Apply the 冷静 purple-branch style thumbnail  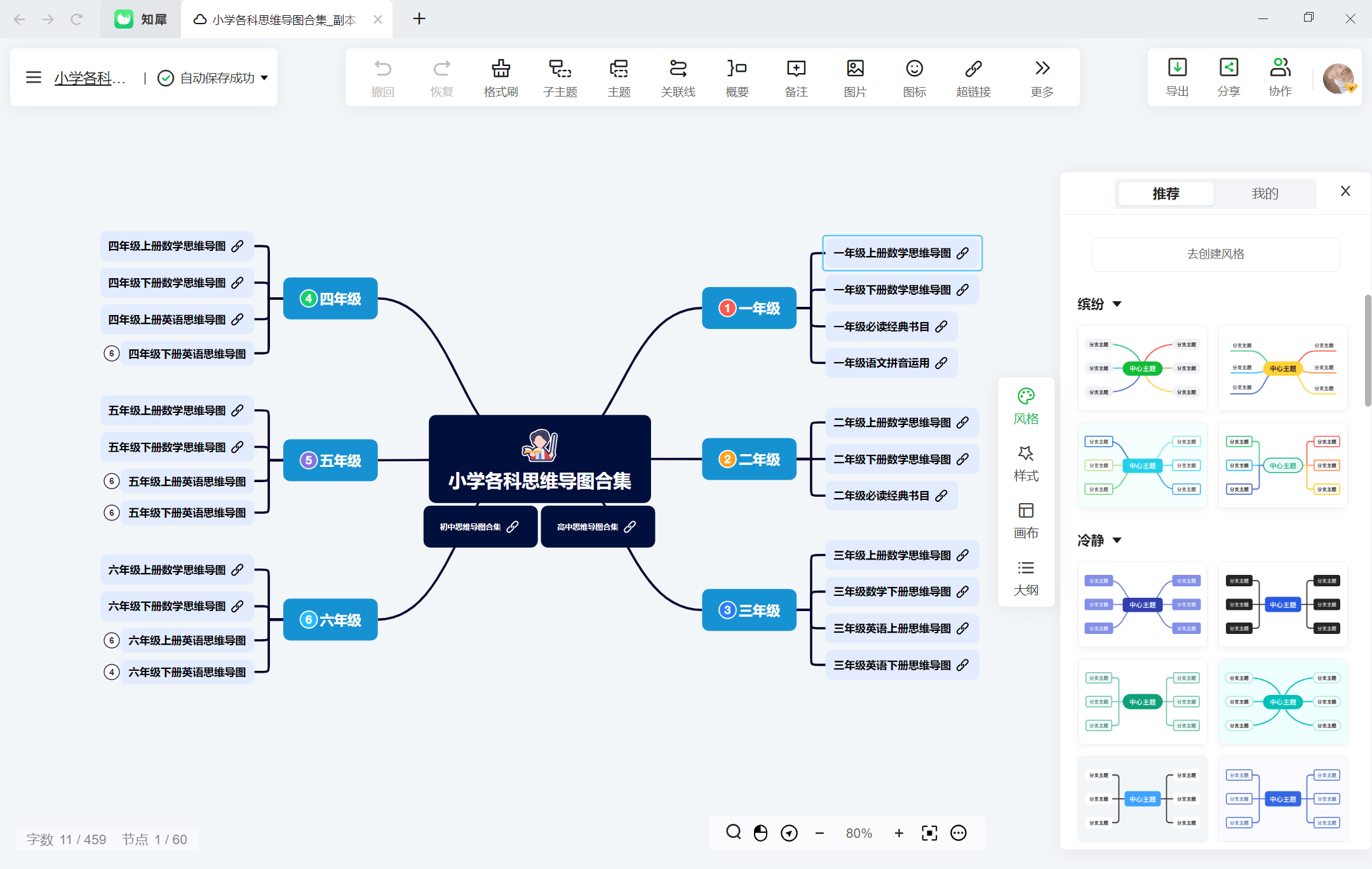tap(1142, 604)
